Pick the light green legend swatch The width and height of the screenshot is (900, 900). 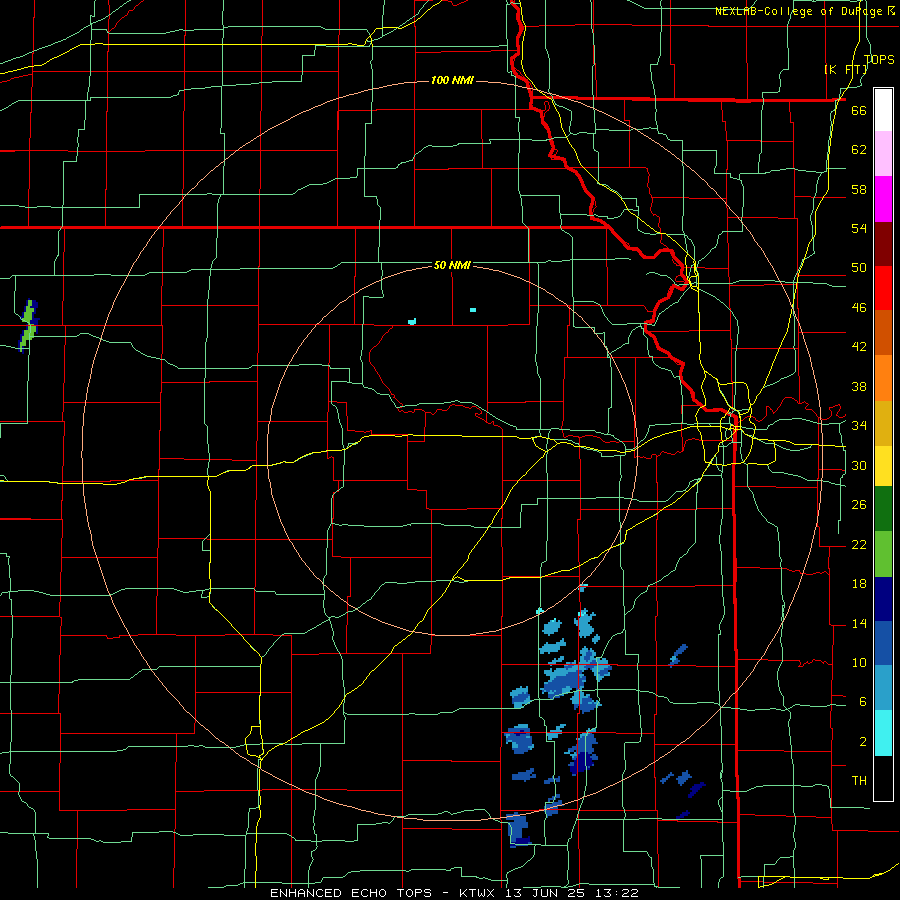click(883, 554)
